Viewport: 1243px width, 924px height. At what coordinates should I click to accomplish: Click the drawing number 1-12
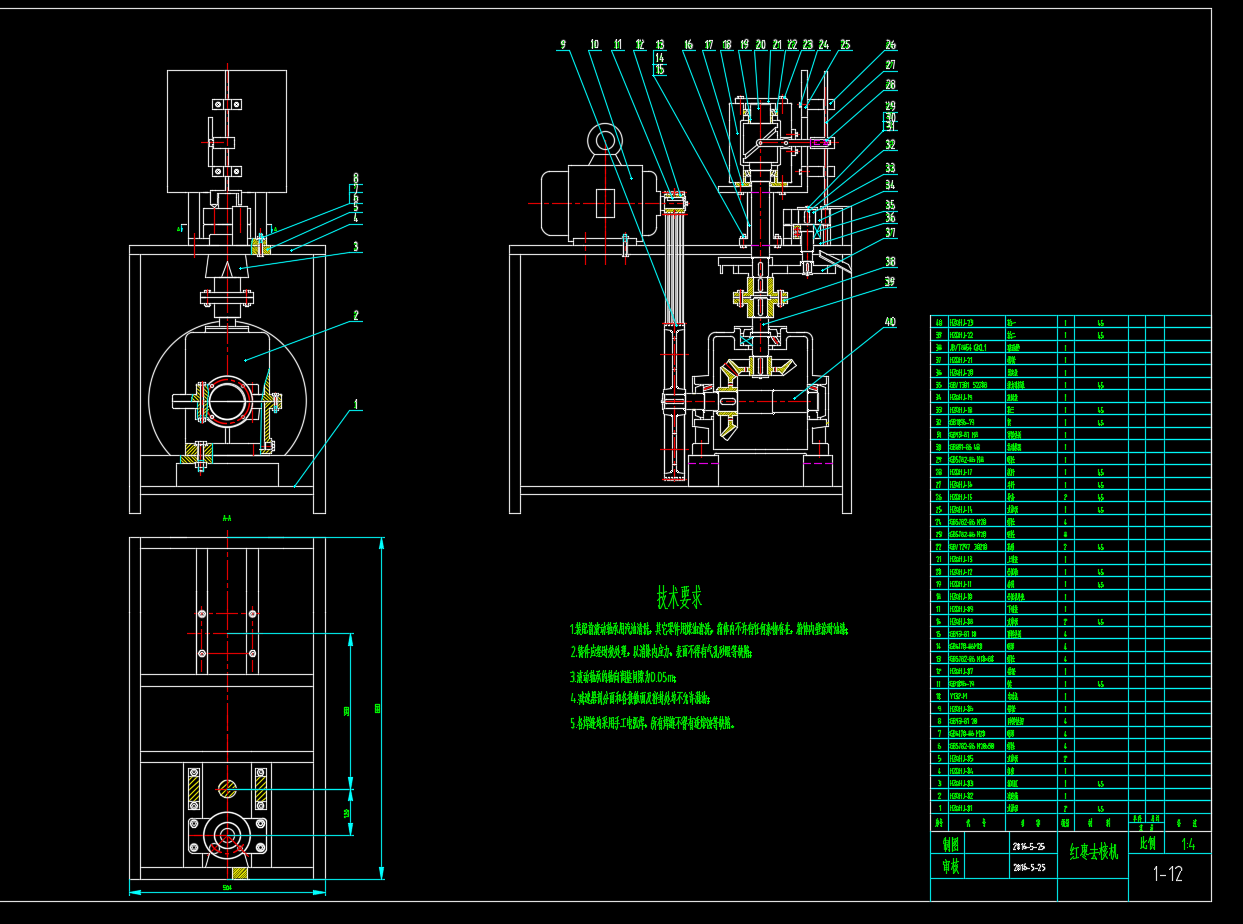(x=1167, y=874)
